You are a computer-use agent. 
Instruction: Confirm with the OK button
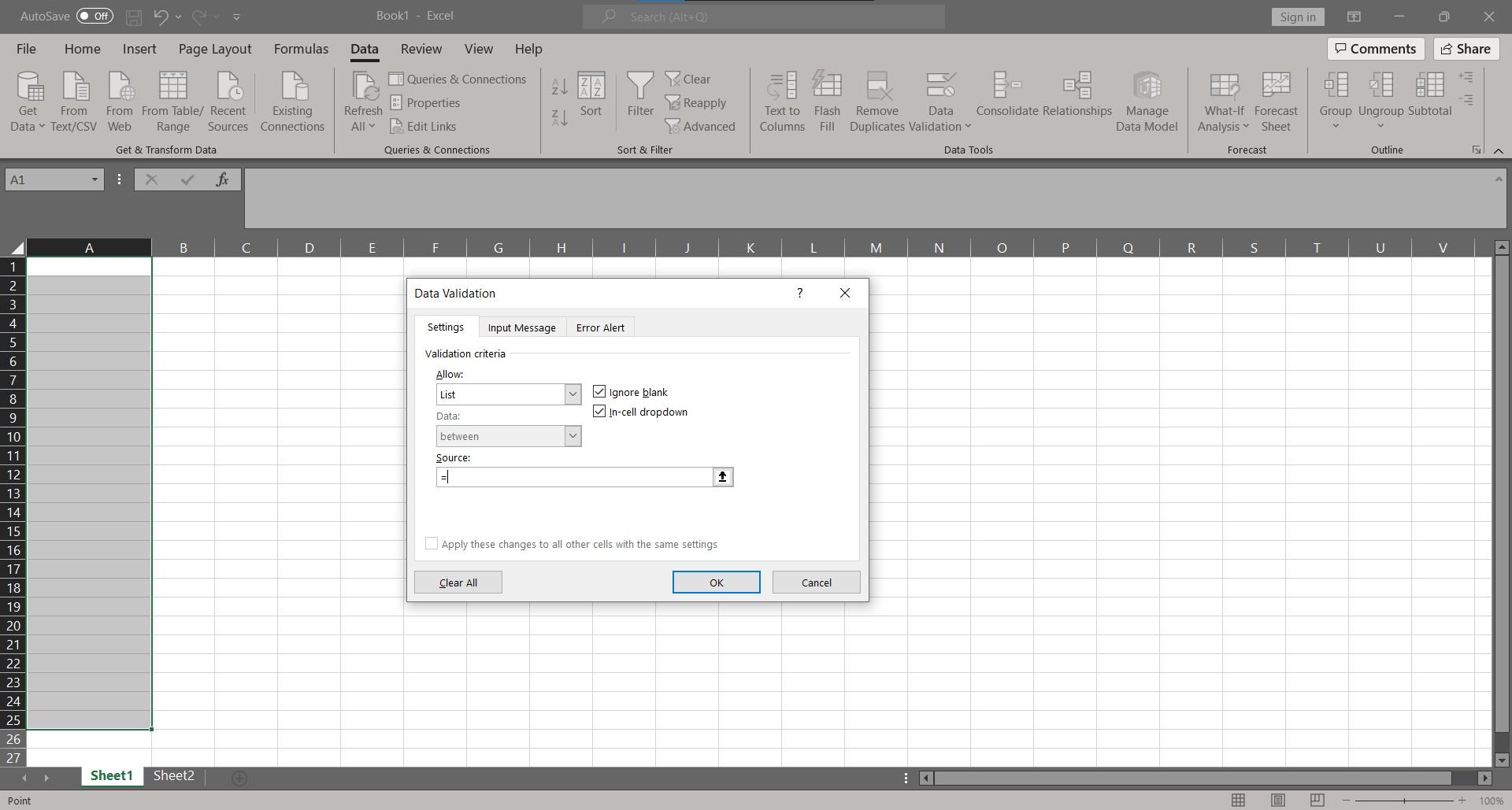[x=716, y=583]
